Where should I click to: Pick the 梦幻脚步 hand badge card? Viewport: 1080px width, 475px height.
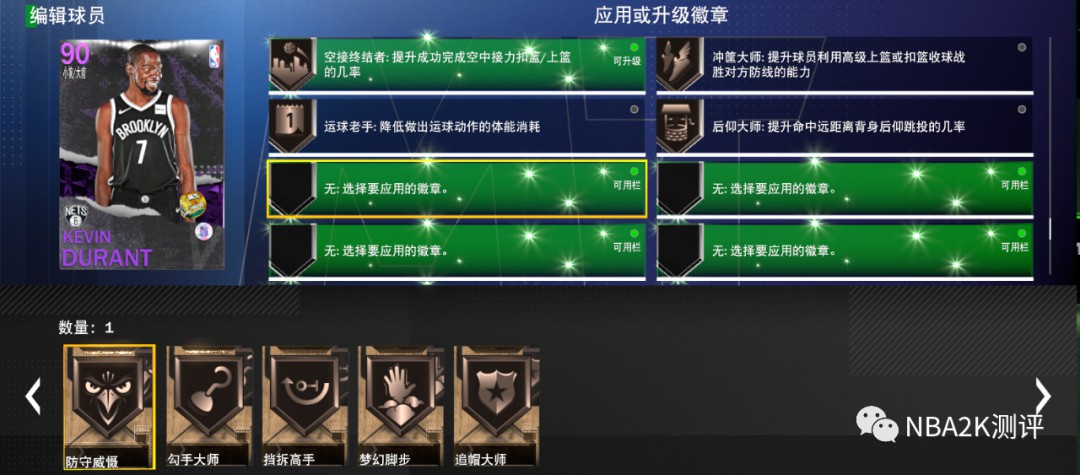click(401, 406)
